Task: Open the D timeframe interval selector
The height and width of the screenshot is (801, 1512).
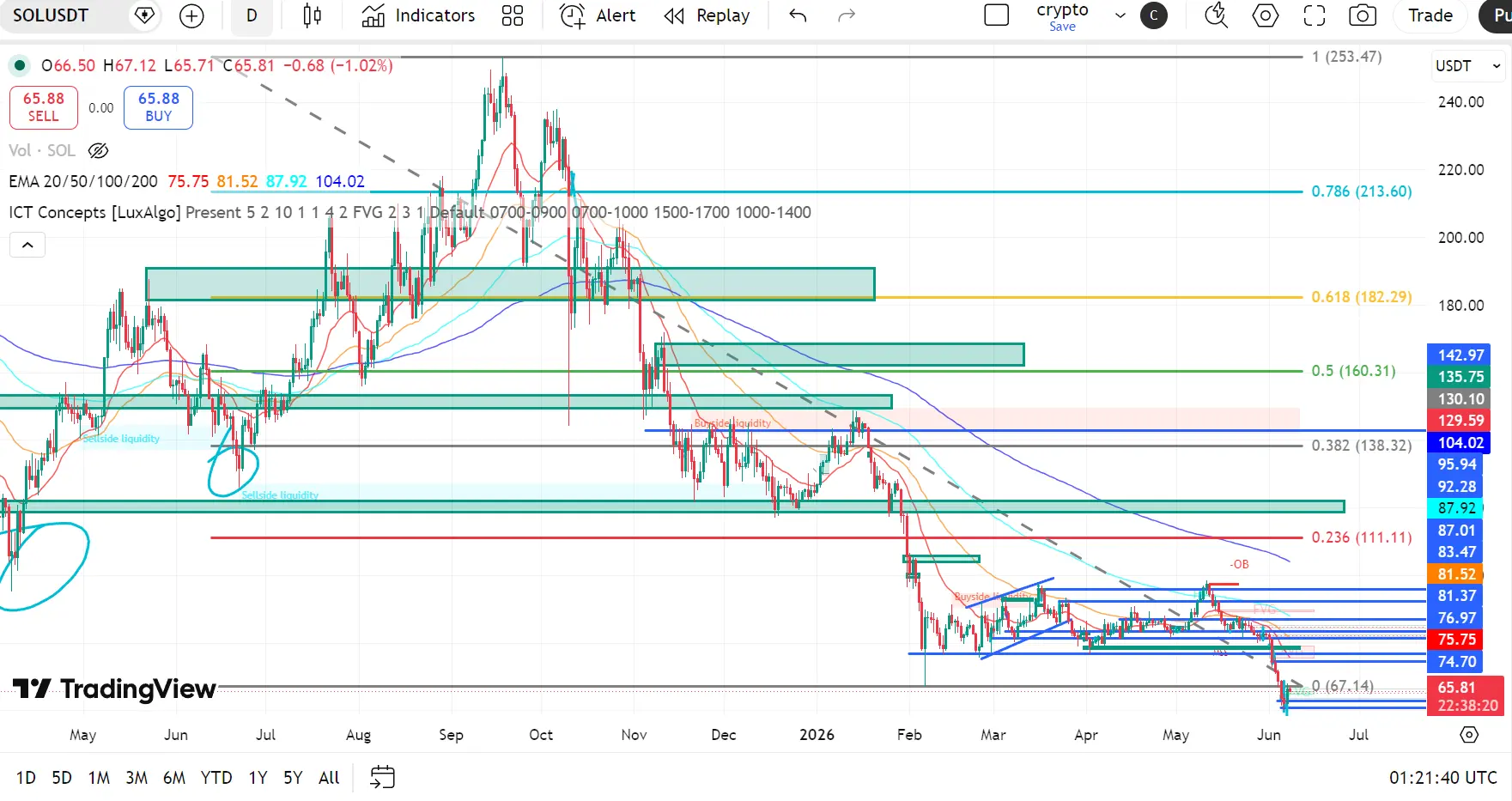Action: [x=252, y=15]
